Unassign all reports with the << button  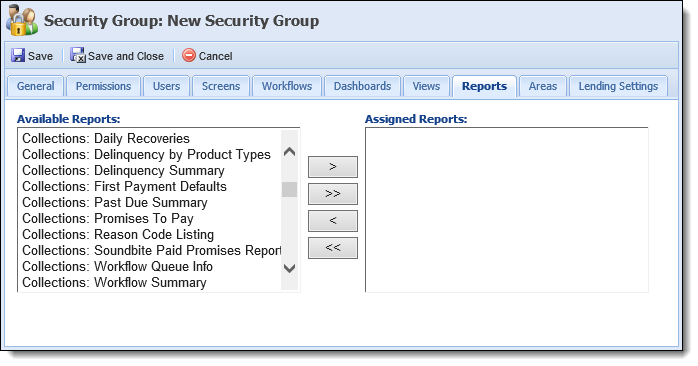coord(333,248)
